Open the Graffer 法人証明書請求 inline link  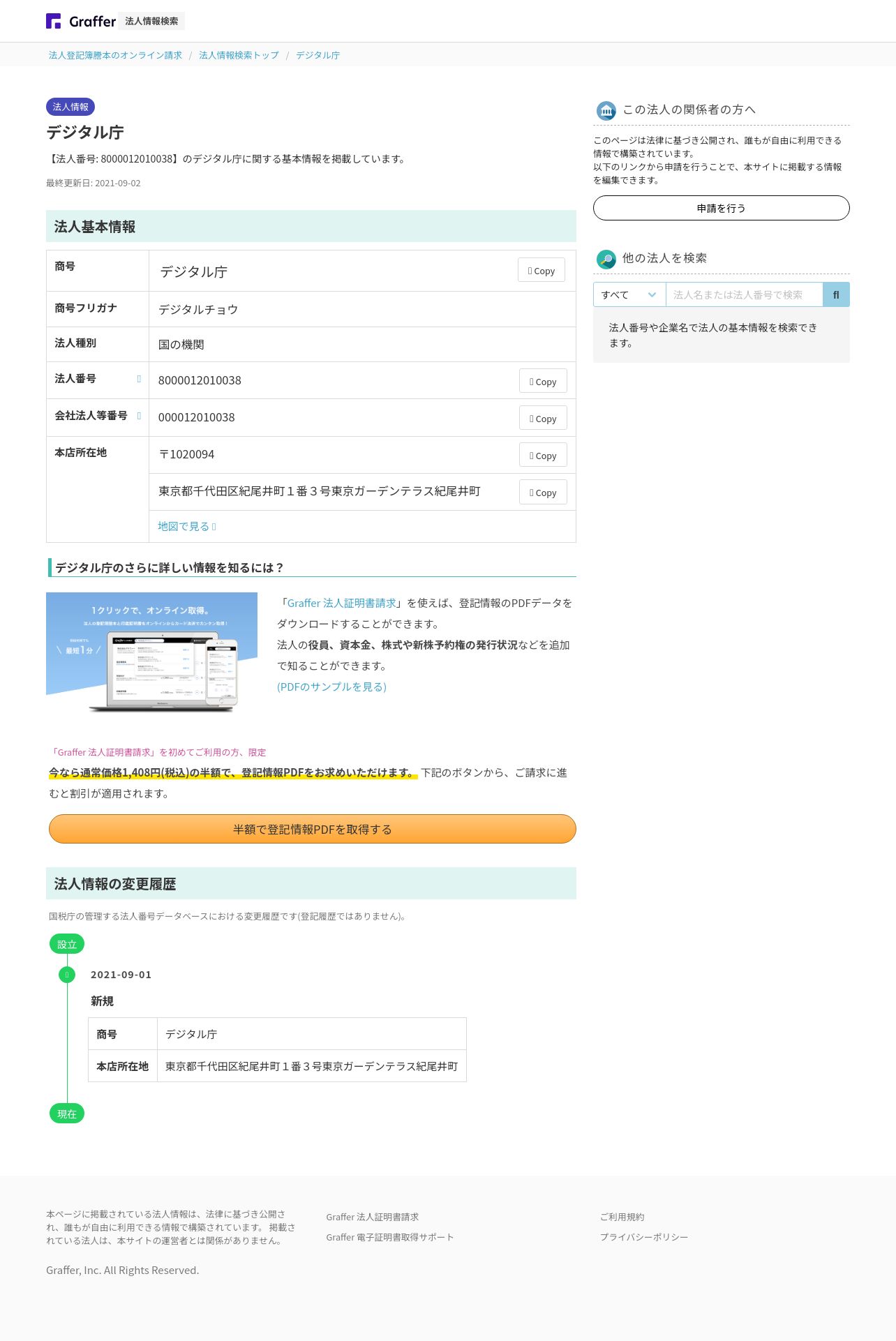pos(341,603)
